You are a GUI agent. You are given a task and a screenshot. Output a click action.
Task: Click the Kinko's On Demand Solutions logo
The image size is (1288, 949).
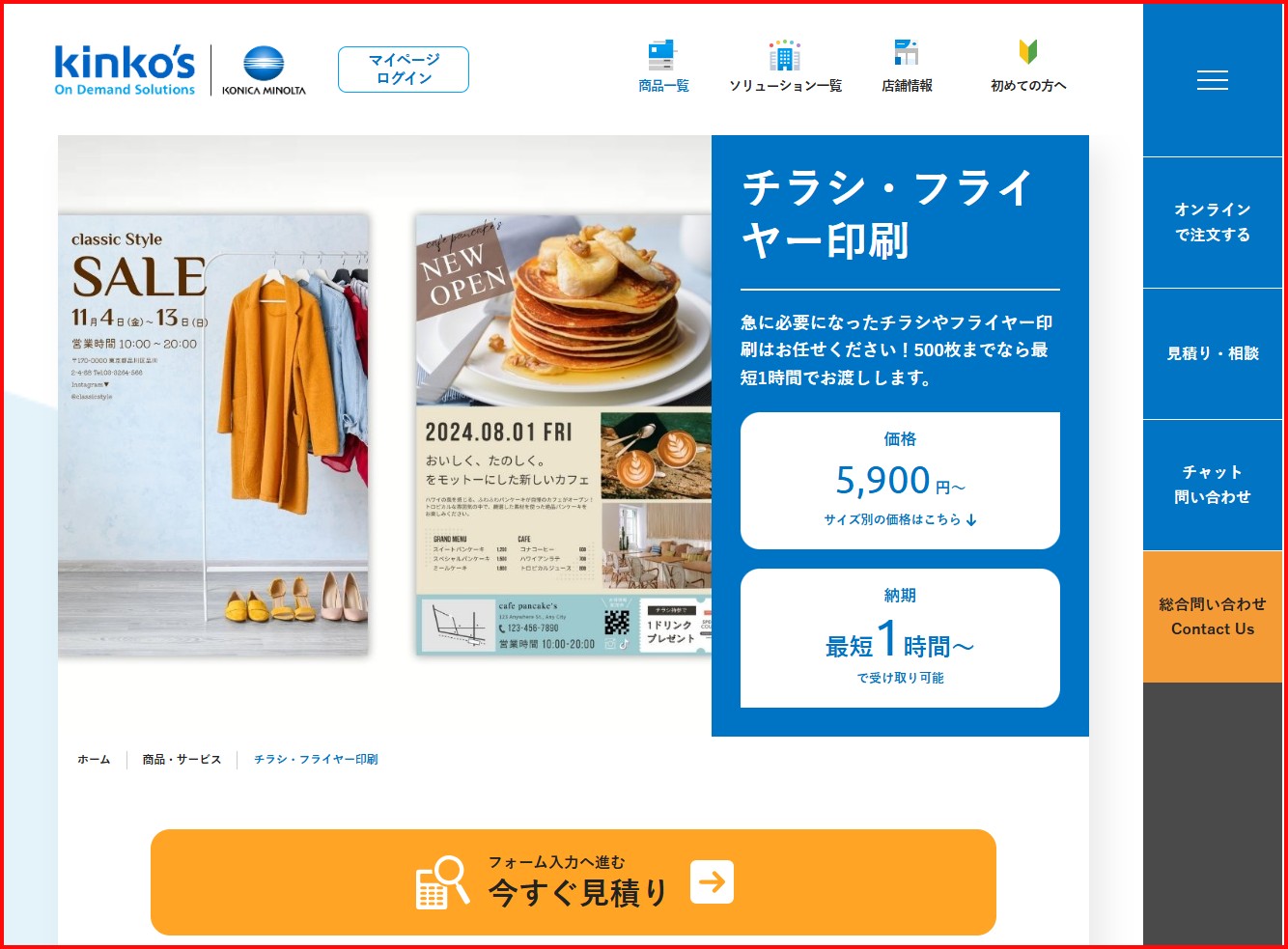pyautogui.click(x=125, y=70)
